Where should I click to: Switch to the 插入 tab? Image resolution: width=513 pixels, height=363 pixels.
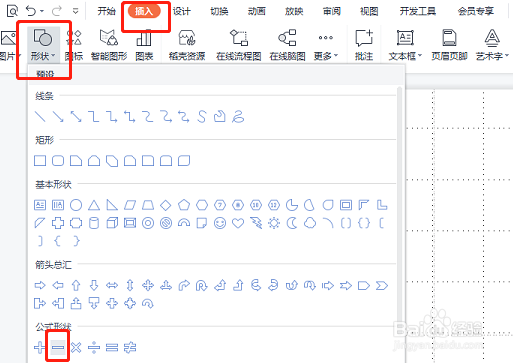click(x=144, y=11)
